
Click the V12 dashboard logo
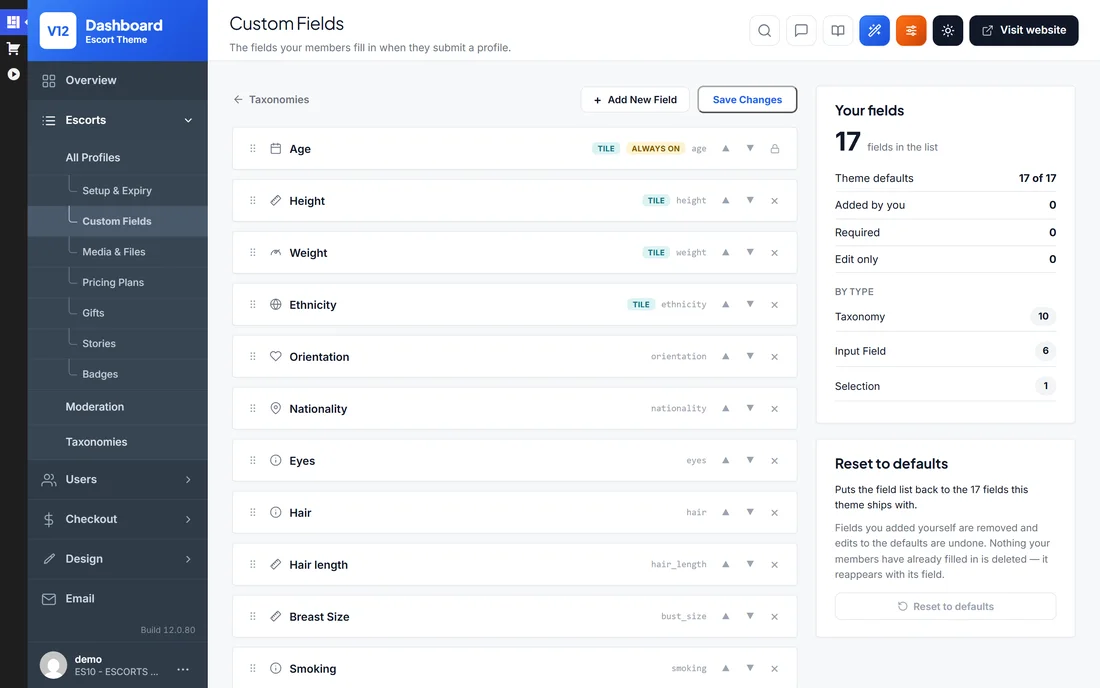click(58, 31)
